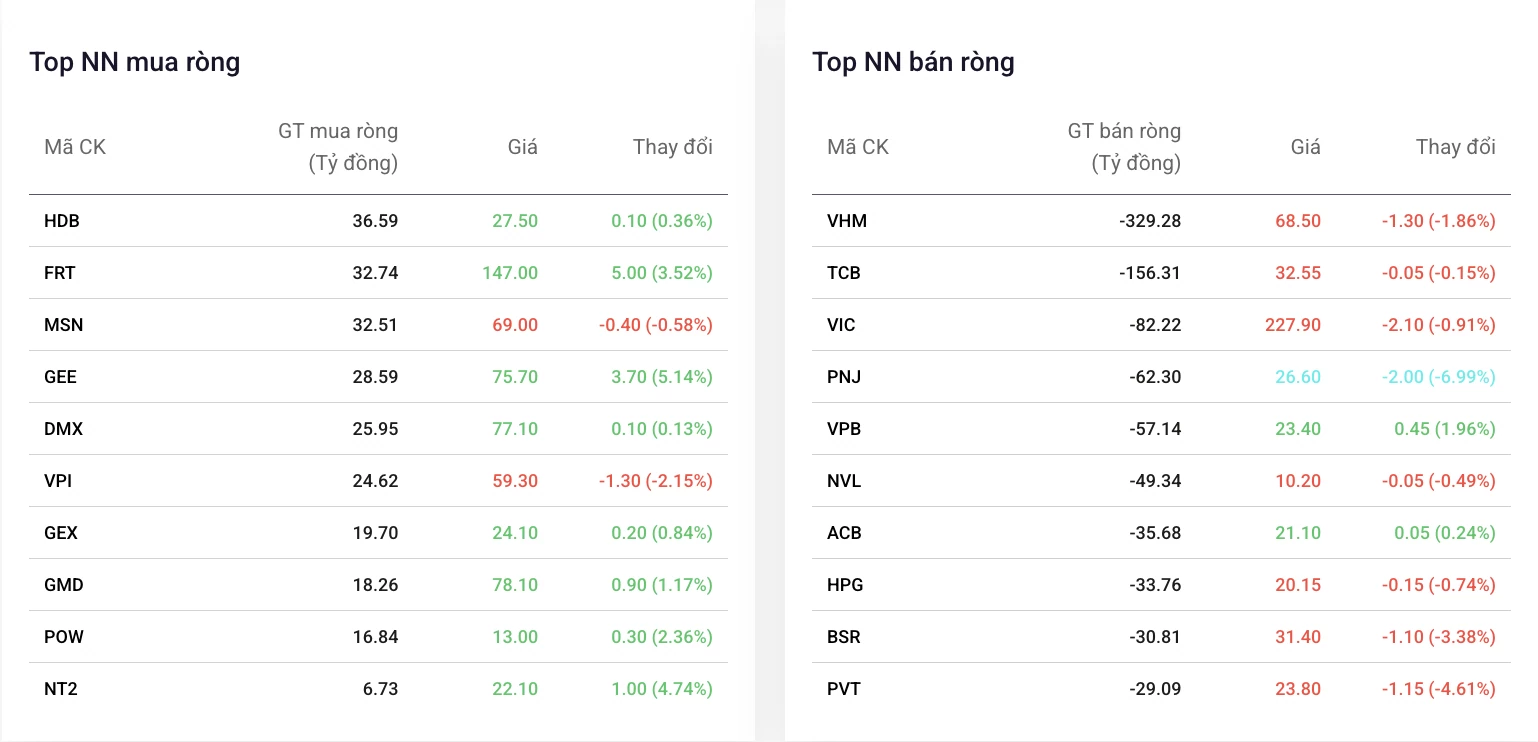Image resolution: width=1538 pixels, height=742 pixels.
Task: Open the NT2 ticker symbol
Action: (61, 689)
